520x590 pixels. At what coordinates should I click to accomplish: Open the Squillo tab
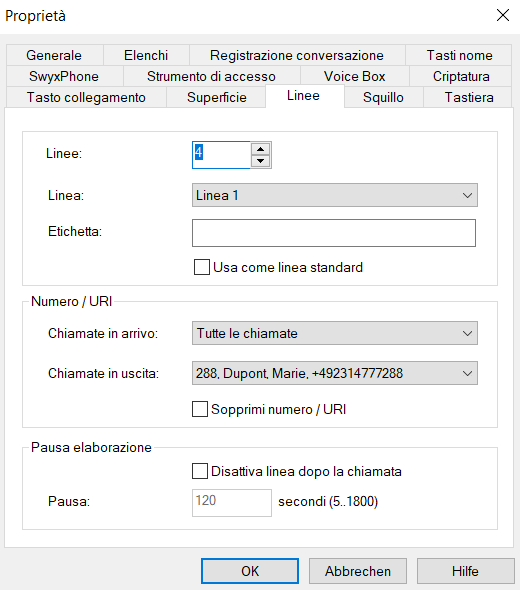point(383,97)
